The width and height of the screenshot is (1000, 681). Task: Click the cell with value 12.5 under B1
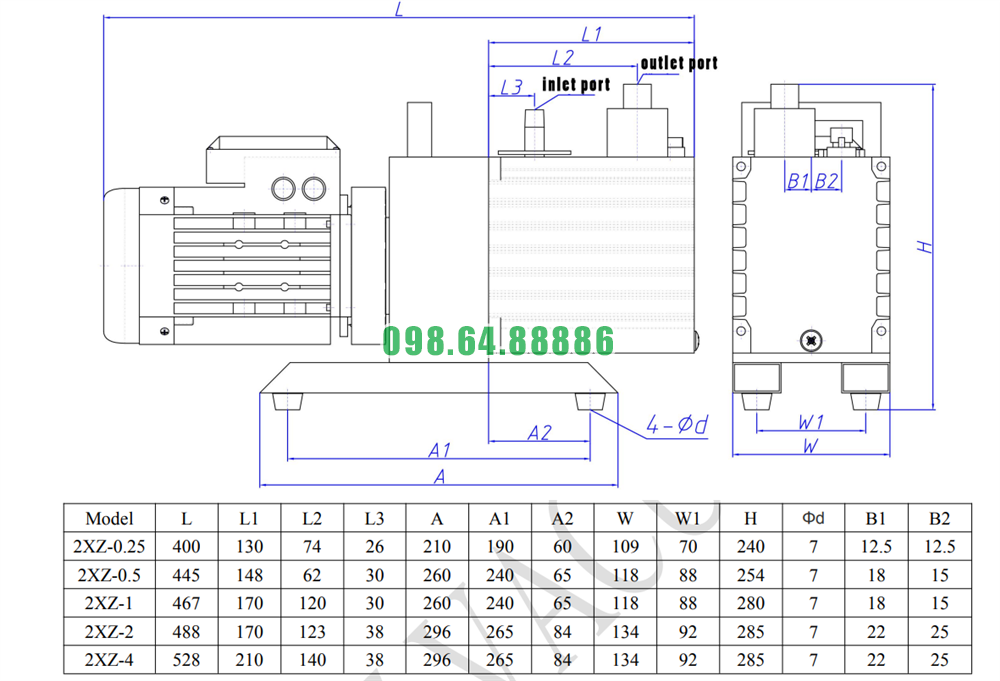point(876,546)
